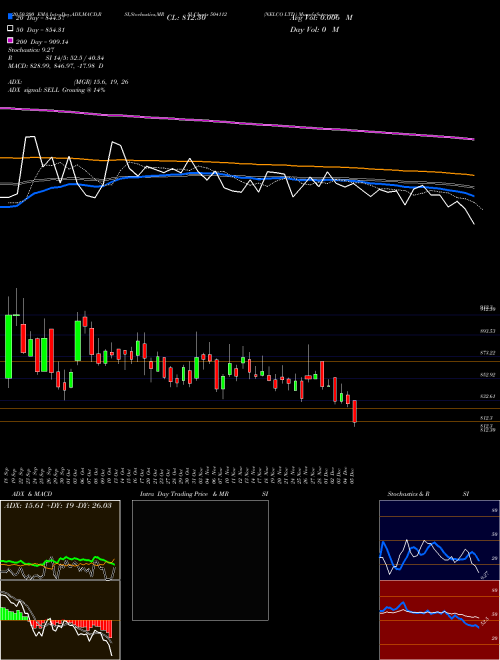Click the end of the magenta 200-day line
The width and height of the screenshot is (500, 660).
(x=473, y=139)
